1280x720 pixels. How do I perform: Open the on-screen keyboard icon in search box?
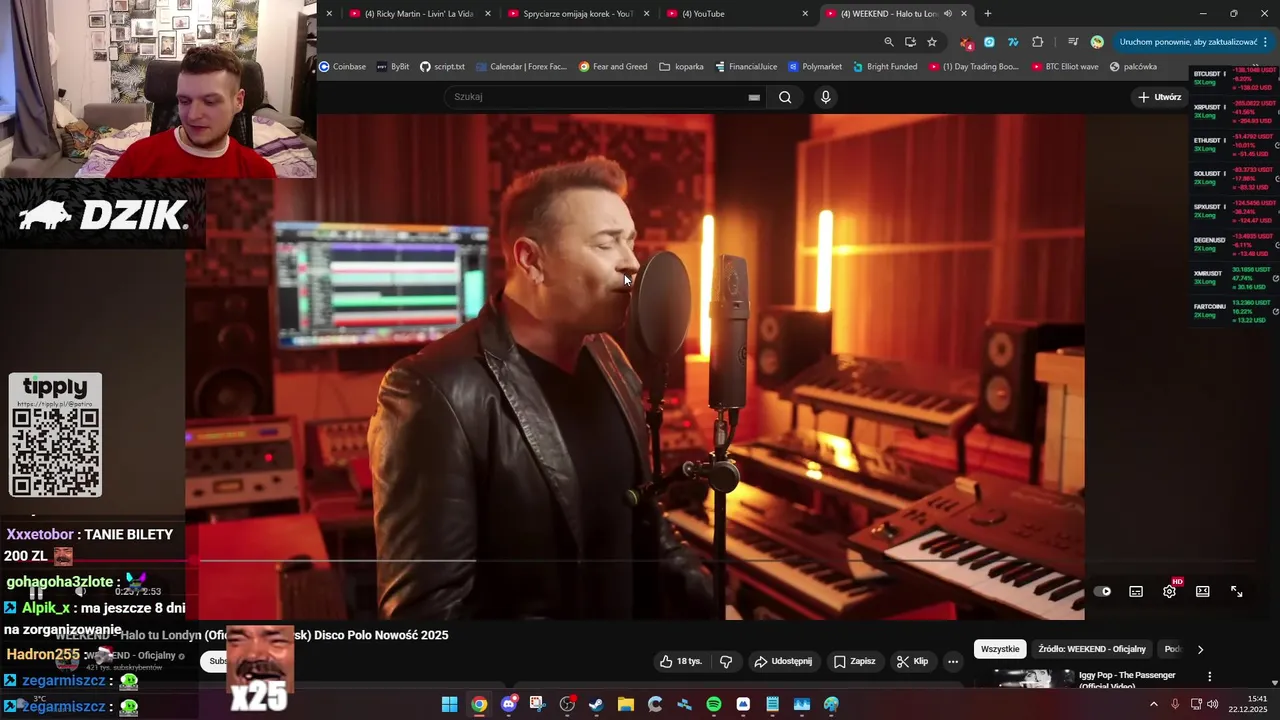pyautogui.click(x=754, y=97)
